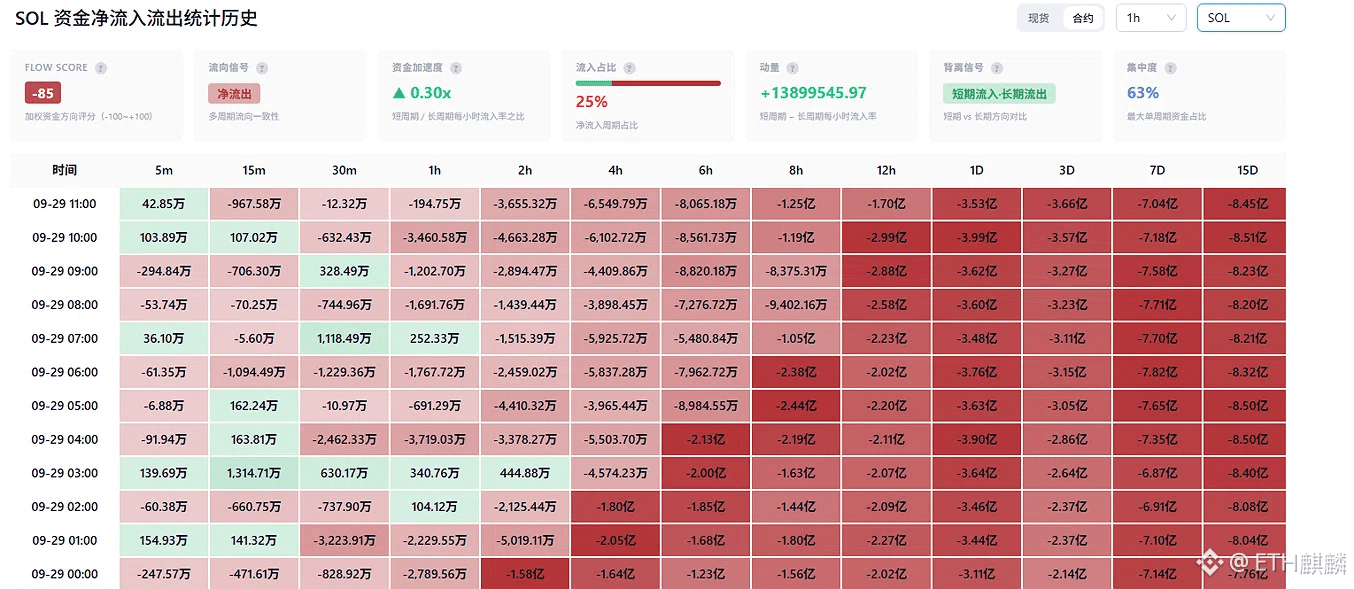Click the 短期流入·长期流出 divergence badge
The height and width of the screenshot is (589, 1354).
tap(999, 94)
